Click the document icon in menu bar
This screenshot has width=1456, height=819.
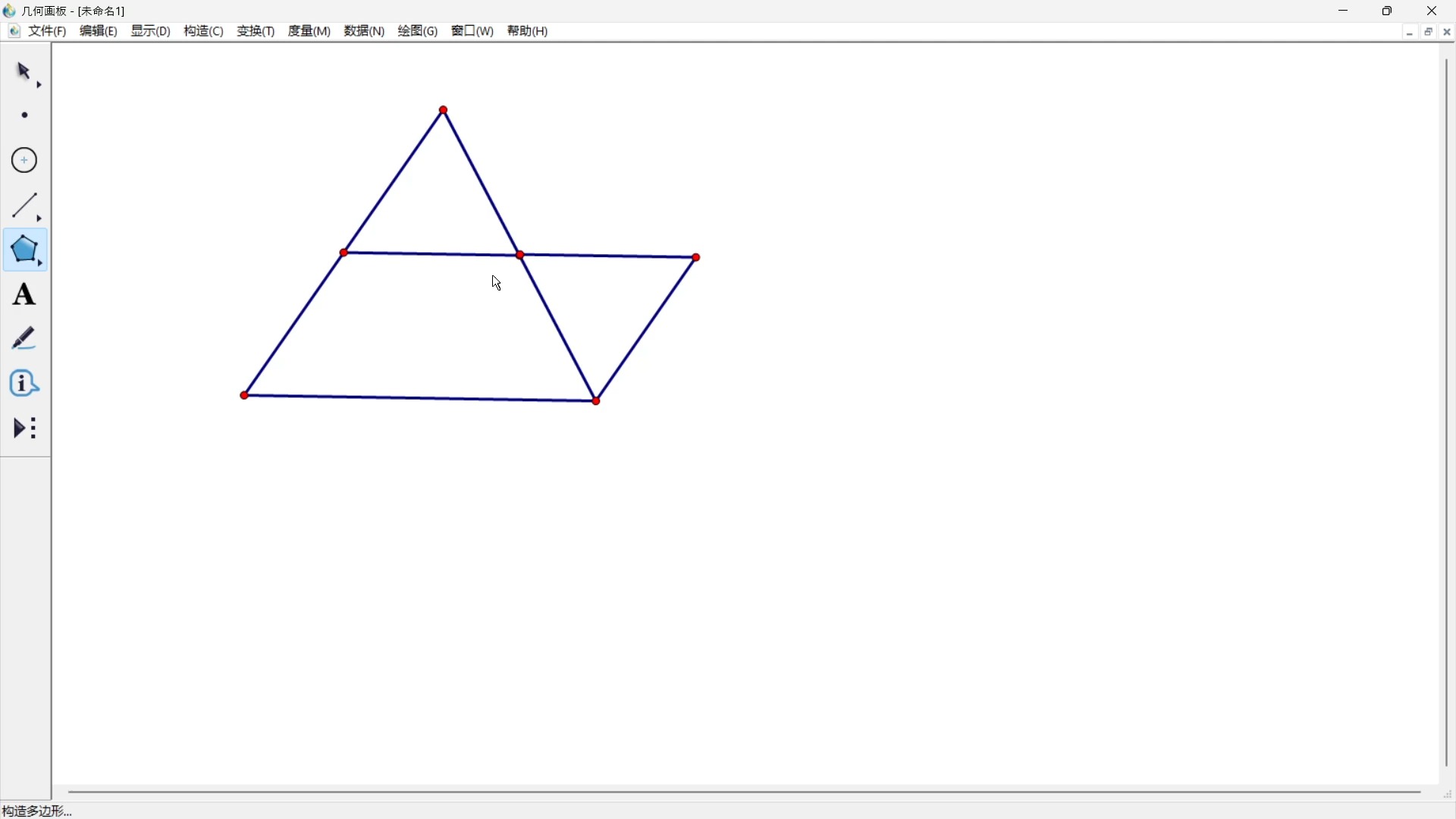coord(14,31)
